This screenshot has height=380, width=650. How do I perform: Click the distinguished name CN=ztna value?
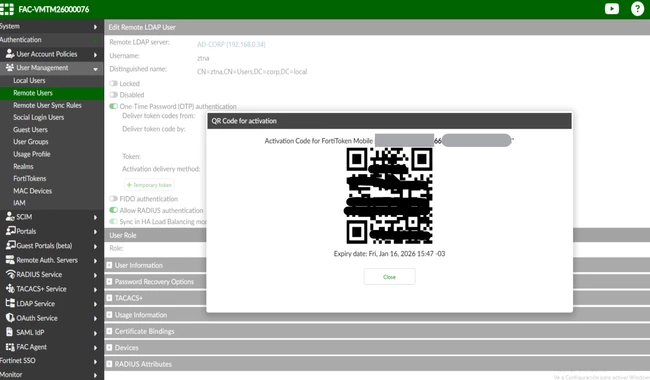tap(252, 72)
